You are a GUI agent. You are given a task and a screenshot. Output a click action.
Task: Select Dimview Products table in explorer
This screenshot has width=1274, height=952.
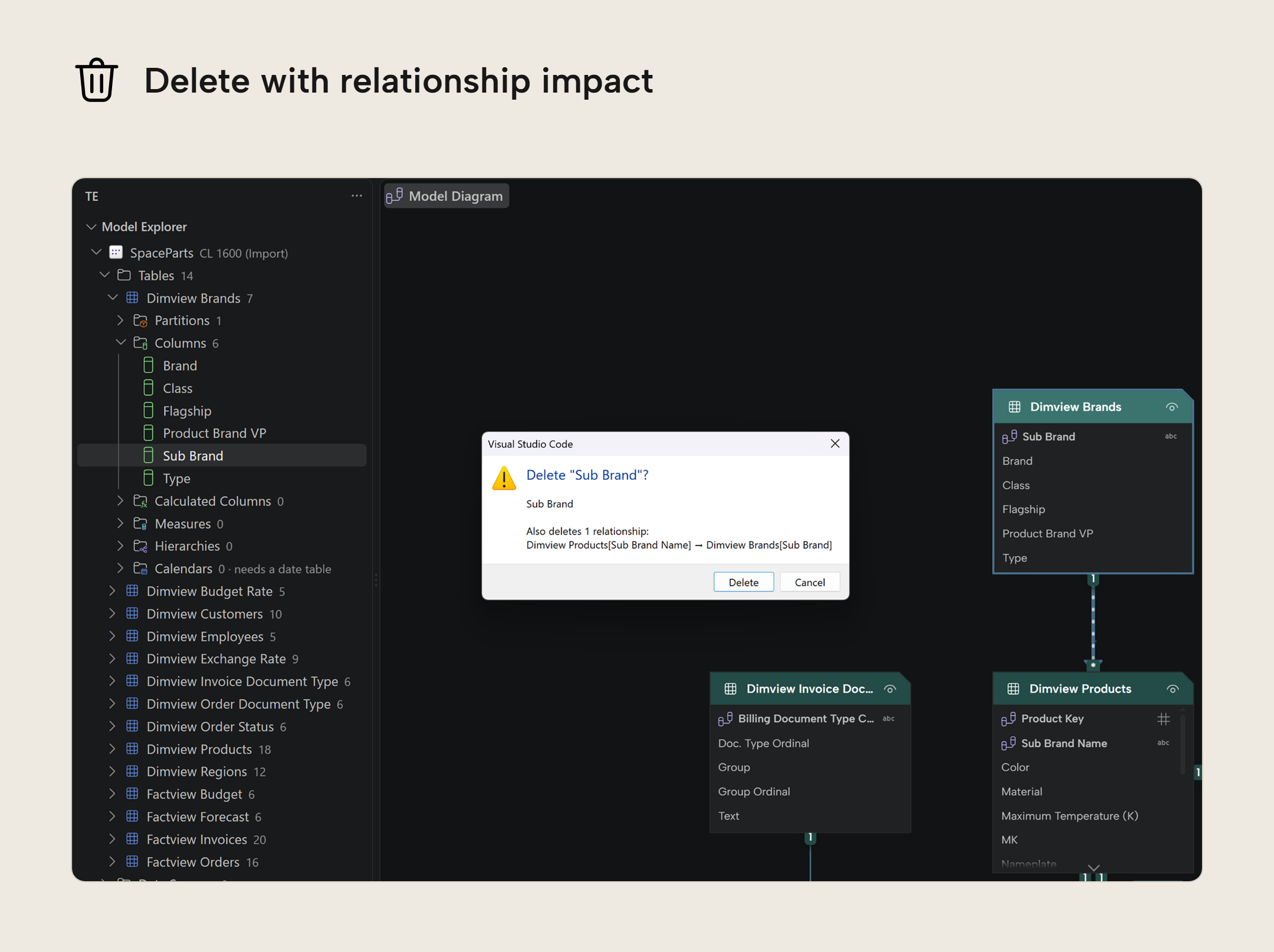[x=222, y=749]
